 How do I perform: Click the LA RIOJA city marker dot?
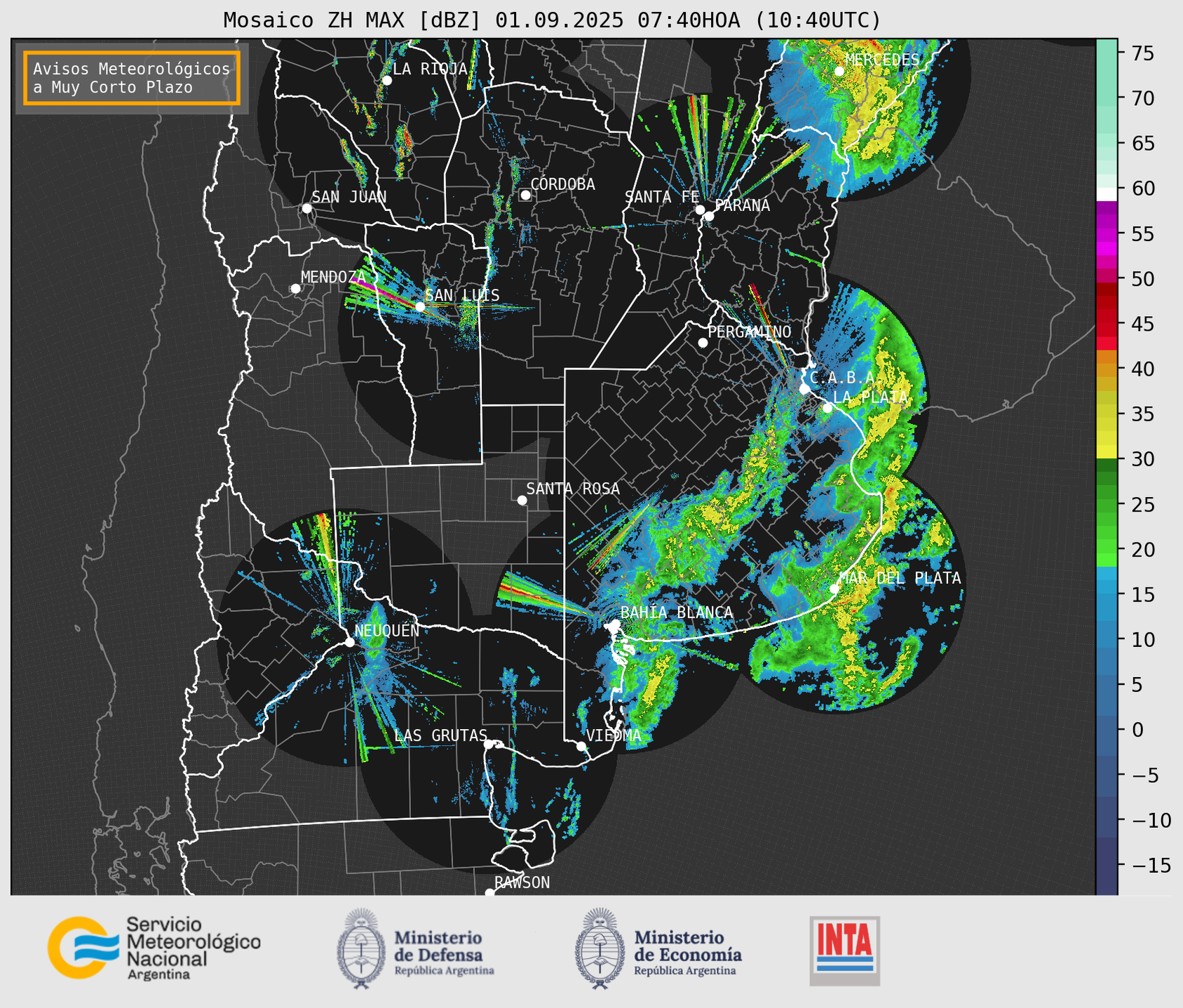[x=387, y=81]
